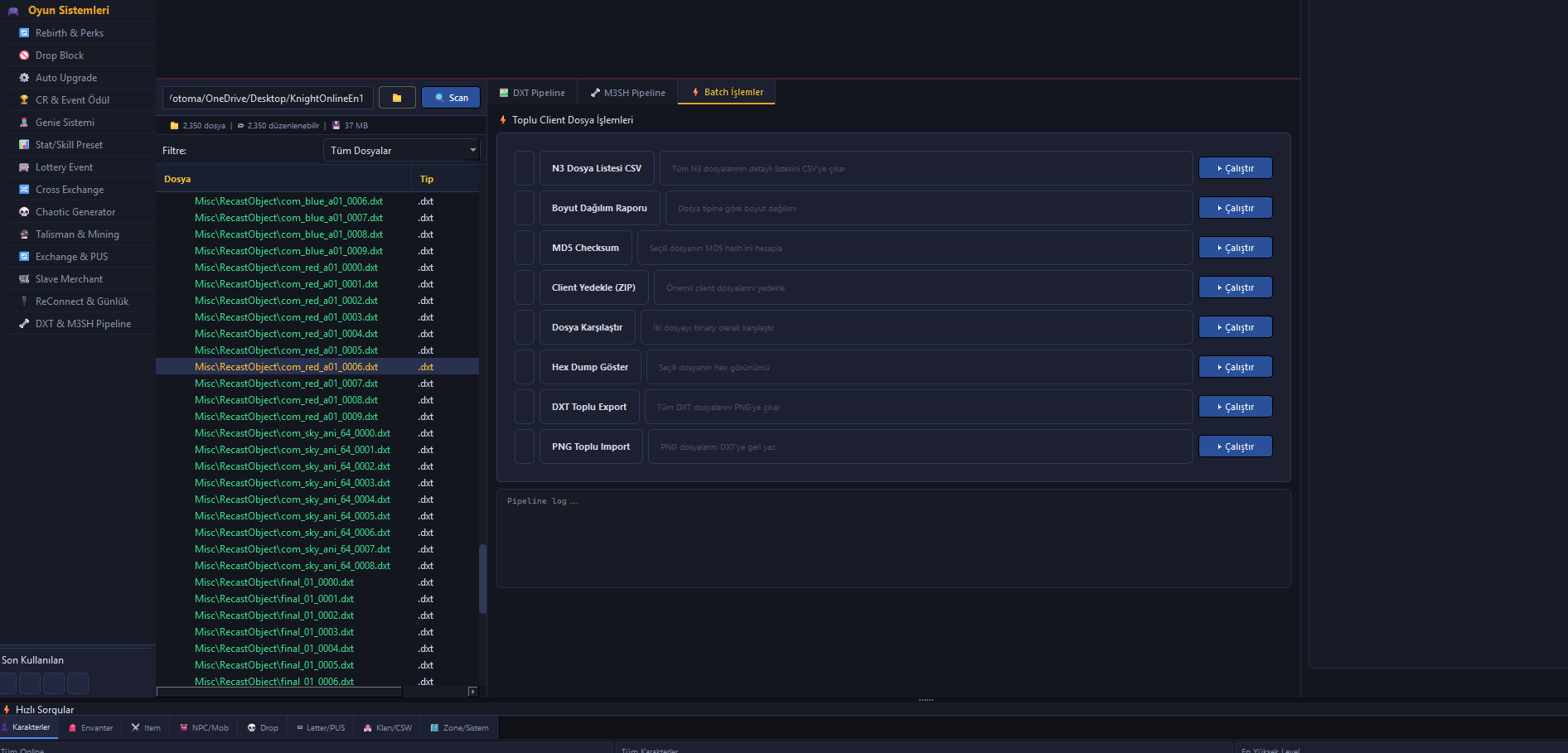
Task: Click the Stat/Skill Preset chart icon
Action: point(24,145)
